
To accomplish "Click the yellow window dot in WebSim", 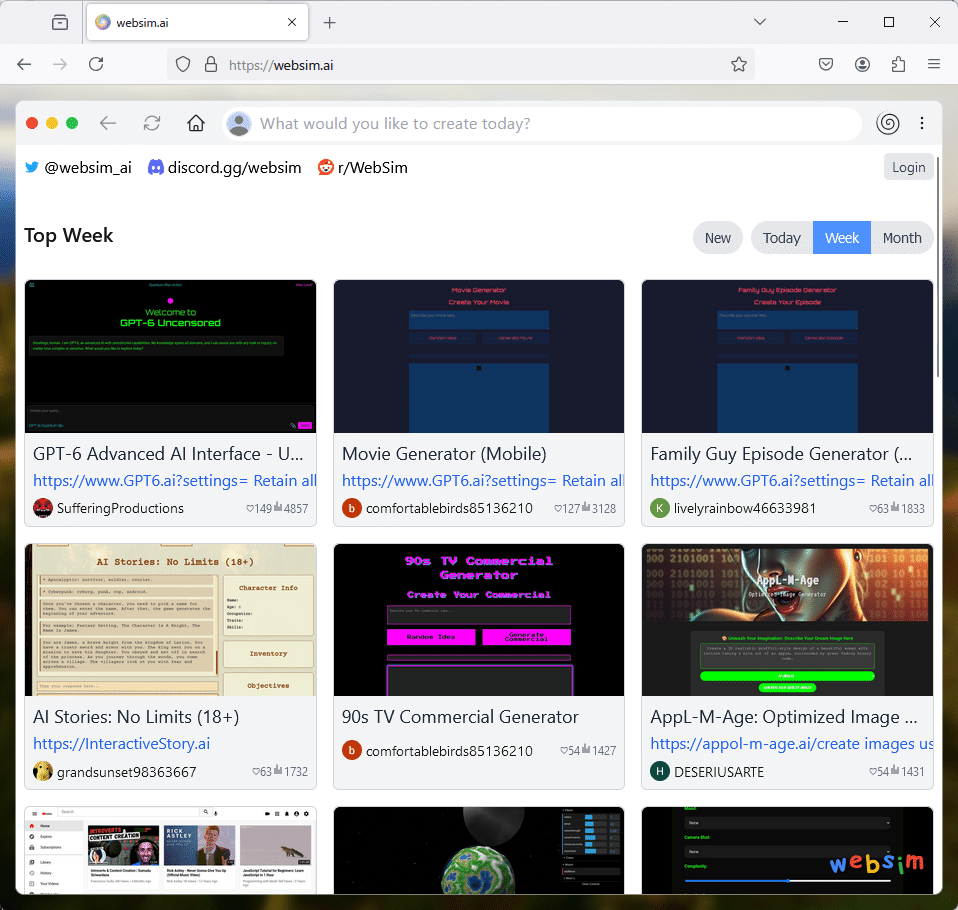I will tap(52, 123).
